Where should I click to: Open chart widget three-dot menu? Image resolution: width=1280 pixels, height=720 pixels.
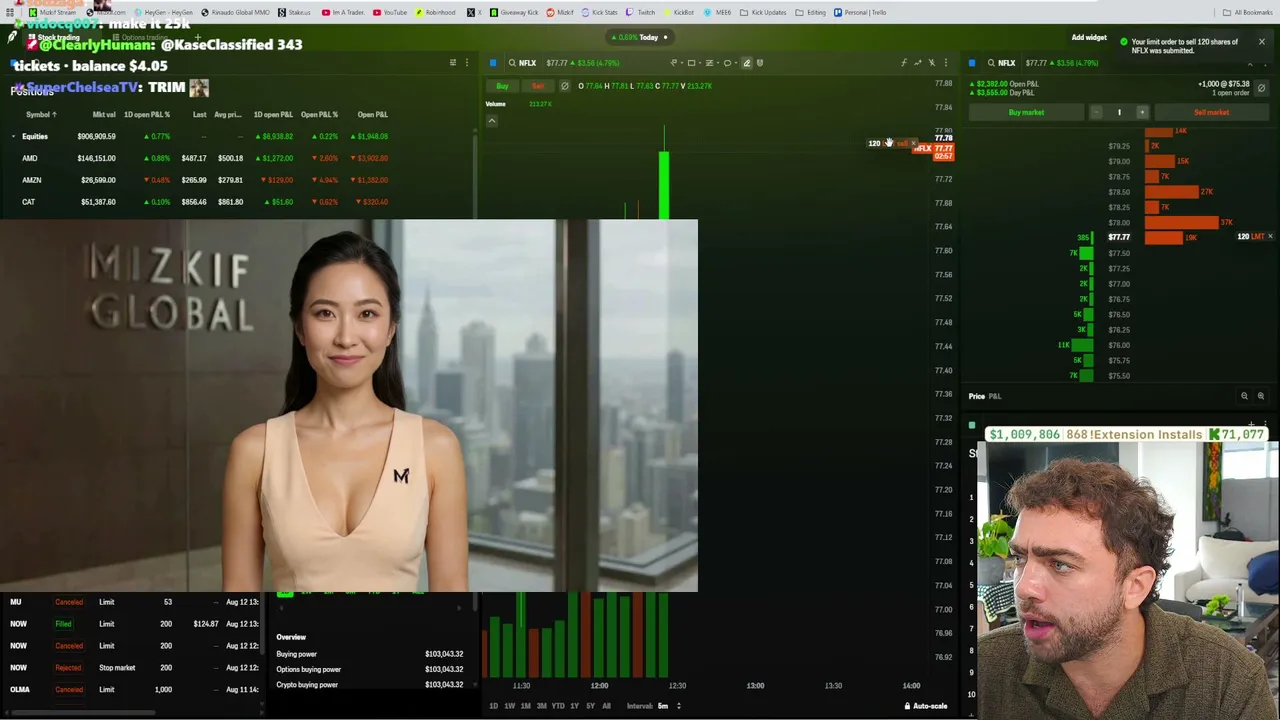tap(945, 63)
